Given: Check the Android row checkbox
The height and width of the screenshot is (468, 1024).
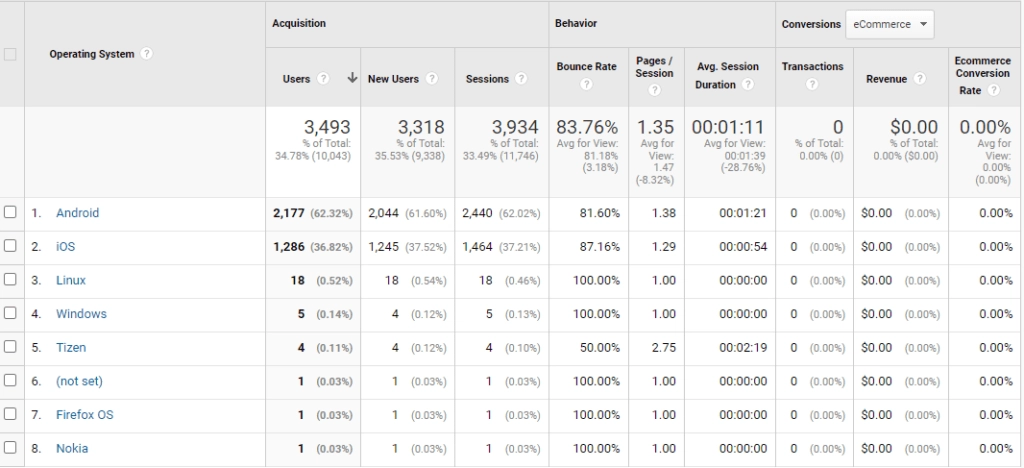Looking at the screenshot, I should (11, 213).
